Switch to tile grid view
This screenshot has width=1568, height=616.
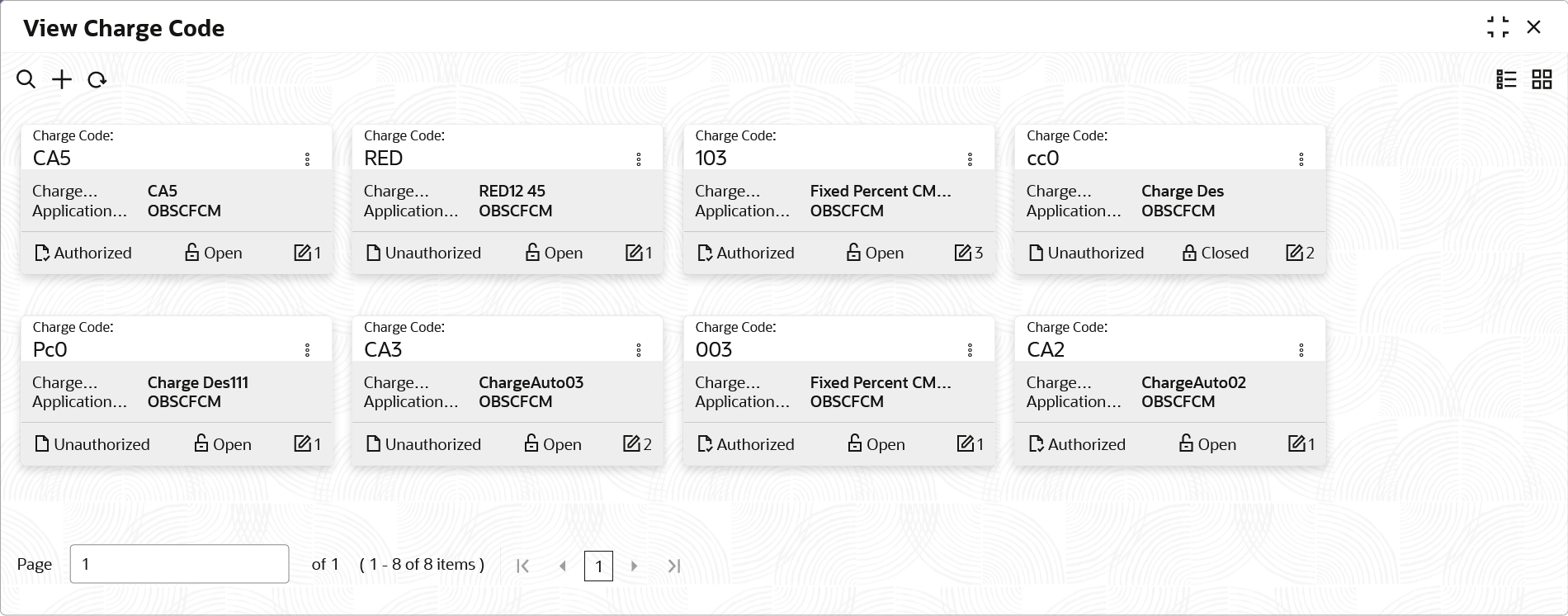[1542, 79]
